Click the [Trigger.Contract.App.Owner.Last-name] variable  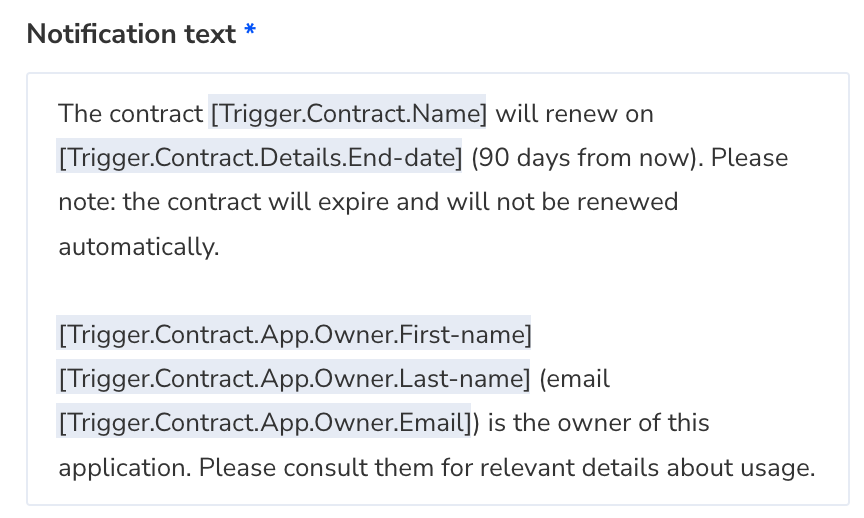coord(293,379)
